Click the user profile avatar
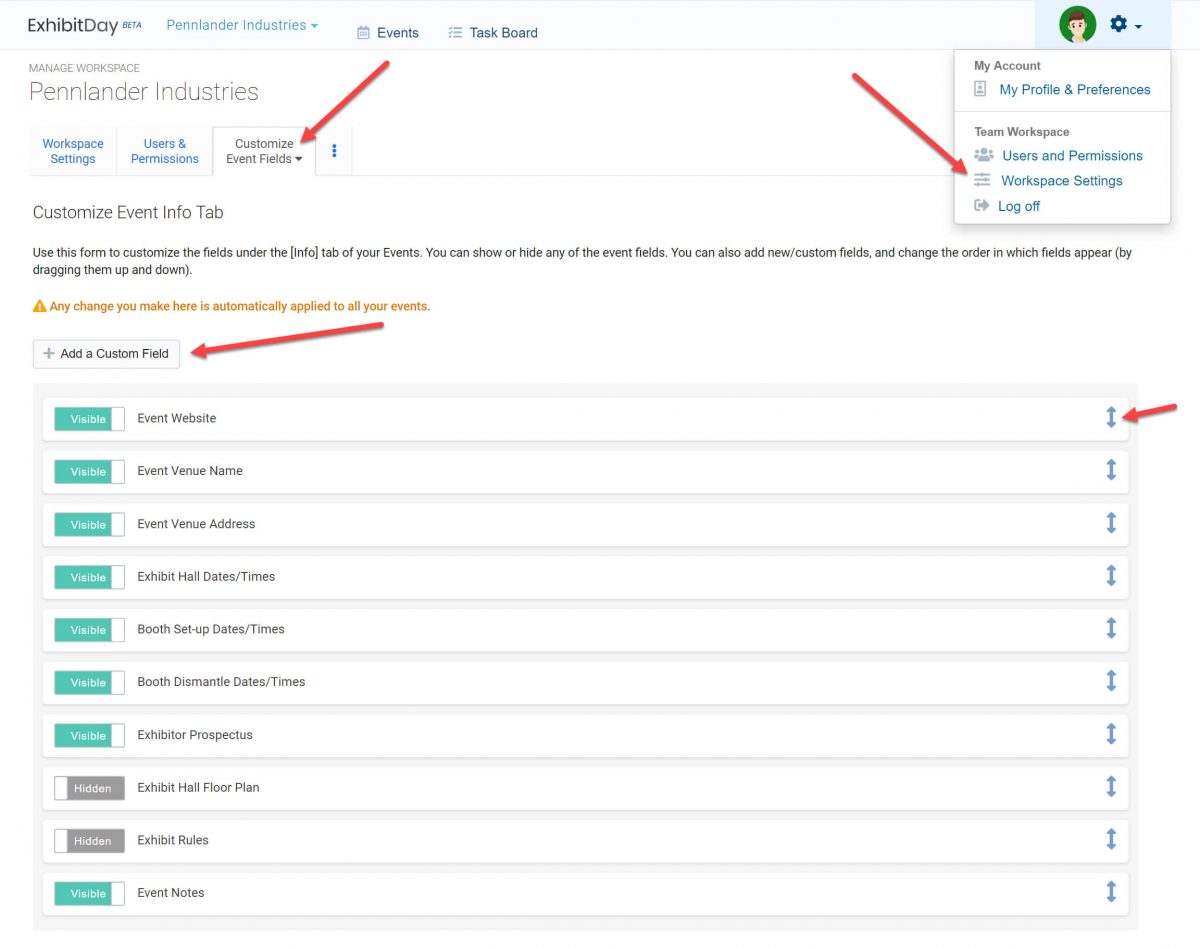 pos(1077,24)
